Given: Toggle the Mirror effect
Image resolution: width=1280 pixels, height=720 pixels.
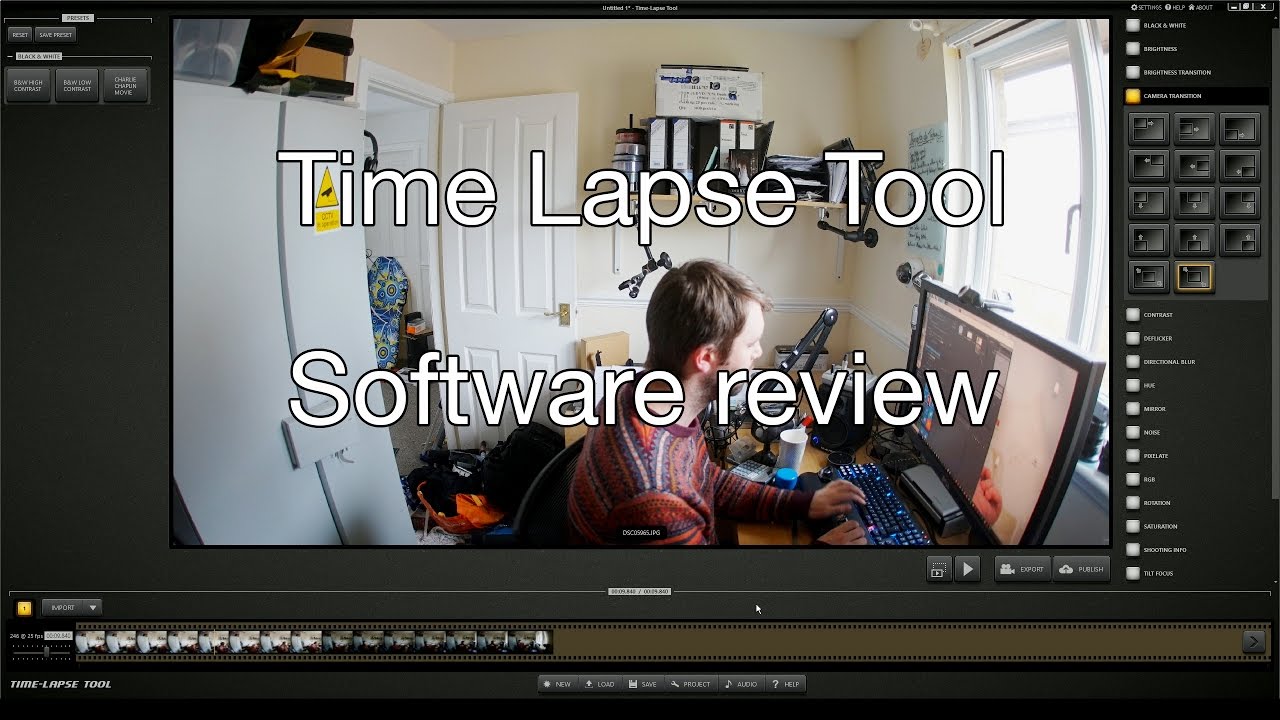Looking at the screenshot, I should [1133, 408].
